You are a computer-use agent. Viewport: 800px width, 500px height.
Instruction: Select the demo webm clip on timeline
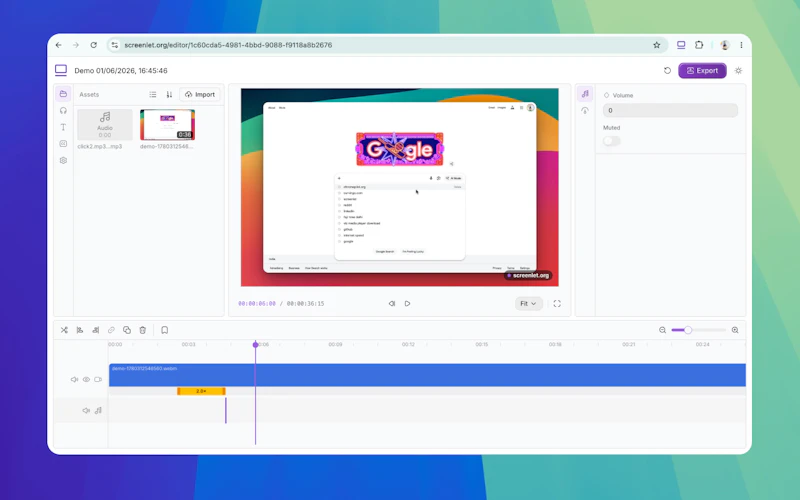tap(427, 375)
